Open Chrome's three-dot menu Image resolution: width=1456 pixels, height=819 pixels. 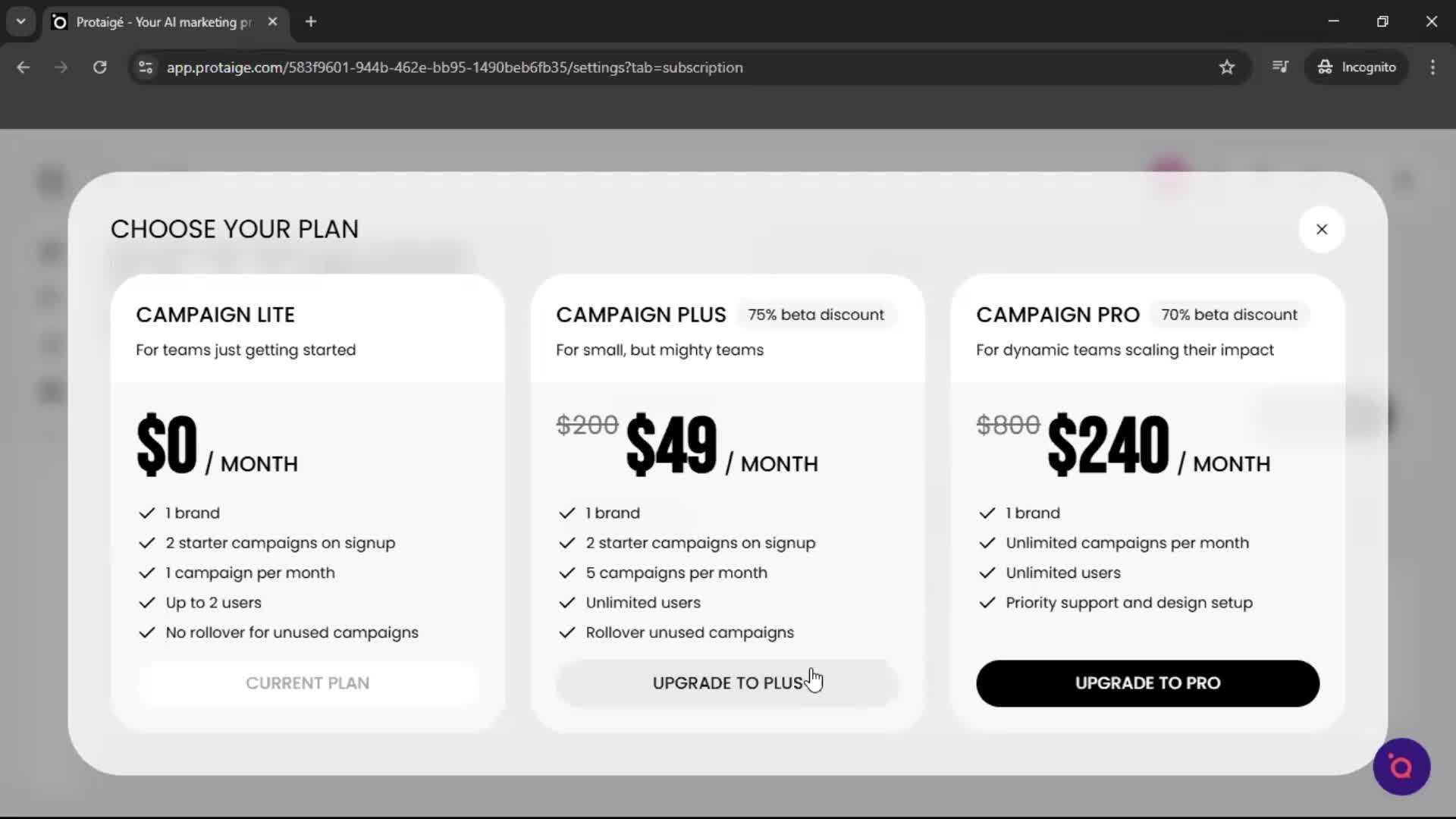pos(1432,67)
